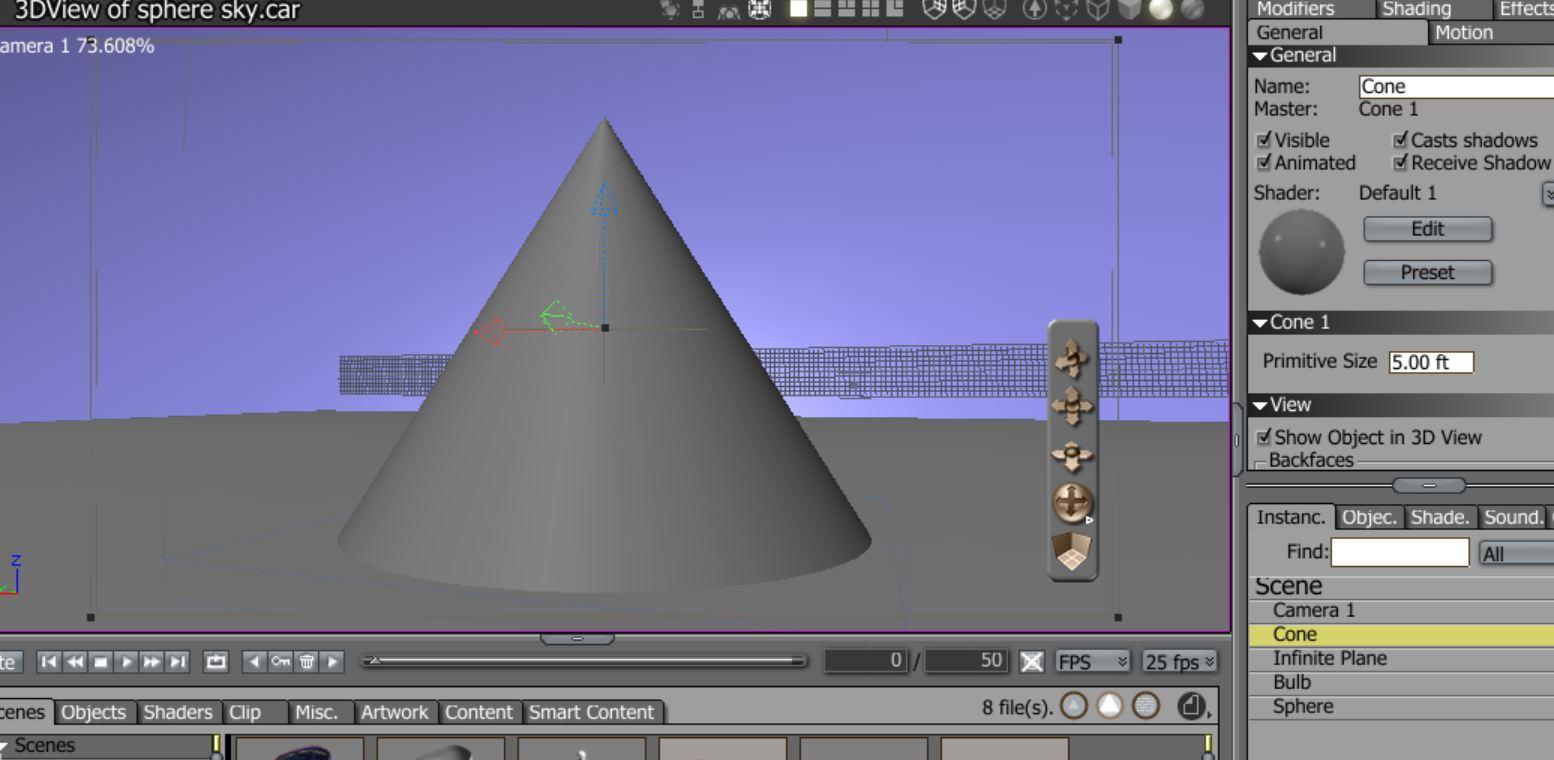This screenshot has height=760, width=1554.
Task: Open the All filter dropdown
Action: tap(1515, 553)
